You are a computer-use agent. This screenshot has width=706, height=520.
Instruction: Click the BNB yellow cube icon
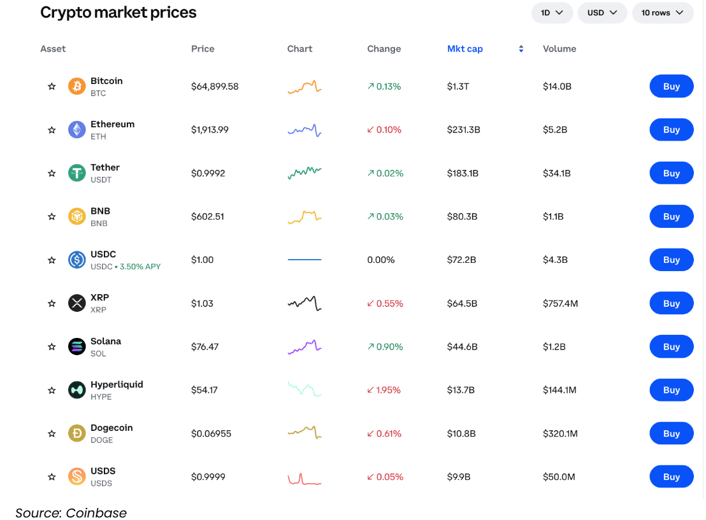click(77, 217)
